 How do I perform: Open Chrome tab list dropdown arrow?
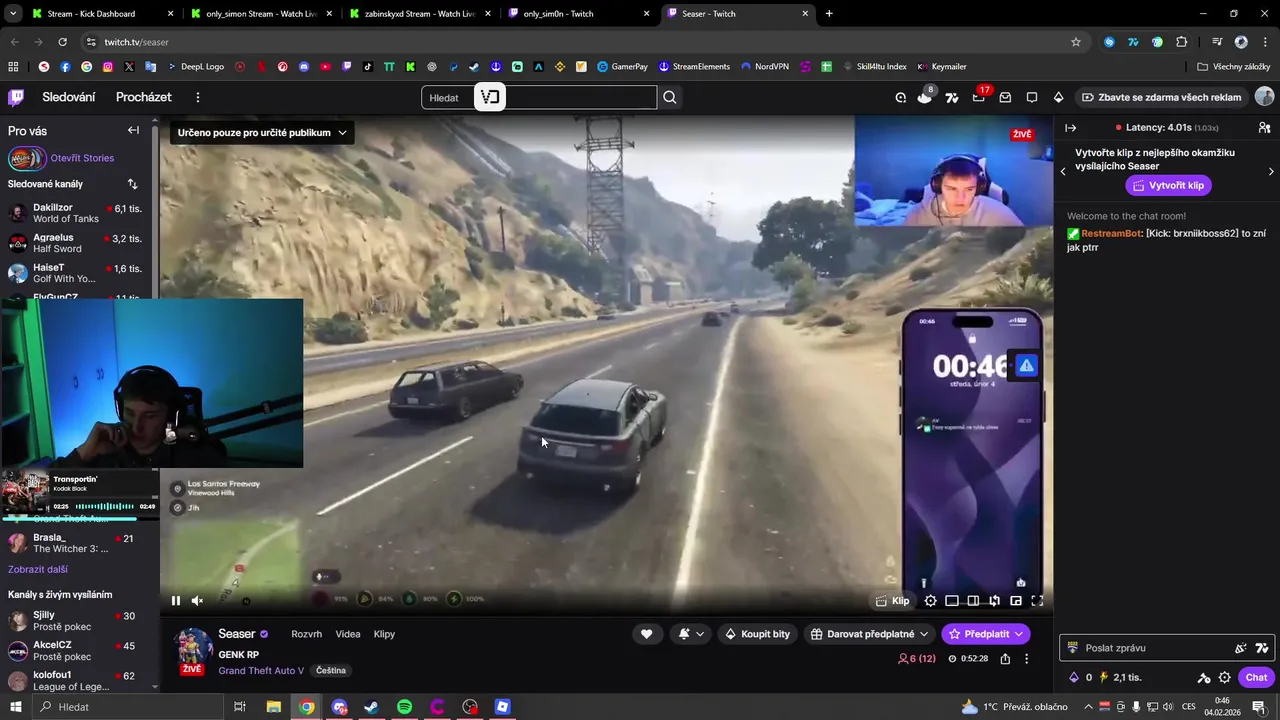13,14
